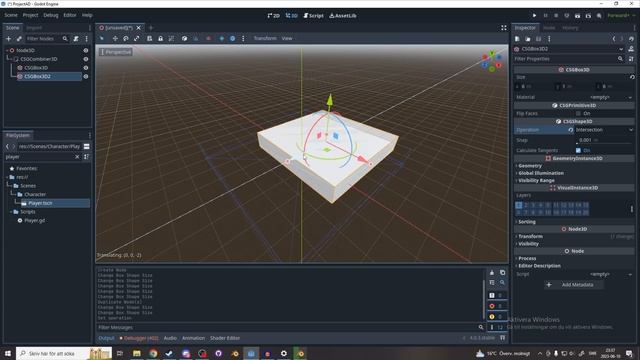Click the save resource icon in Inspector
The image size is (640, 360).
point(538,39)
